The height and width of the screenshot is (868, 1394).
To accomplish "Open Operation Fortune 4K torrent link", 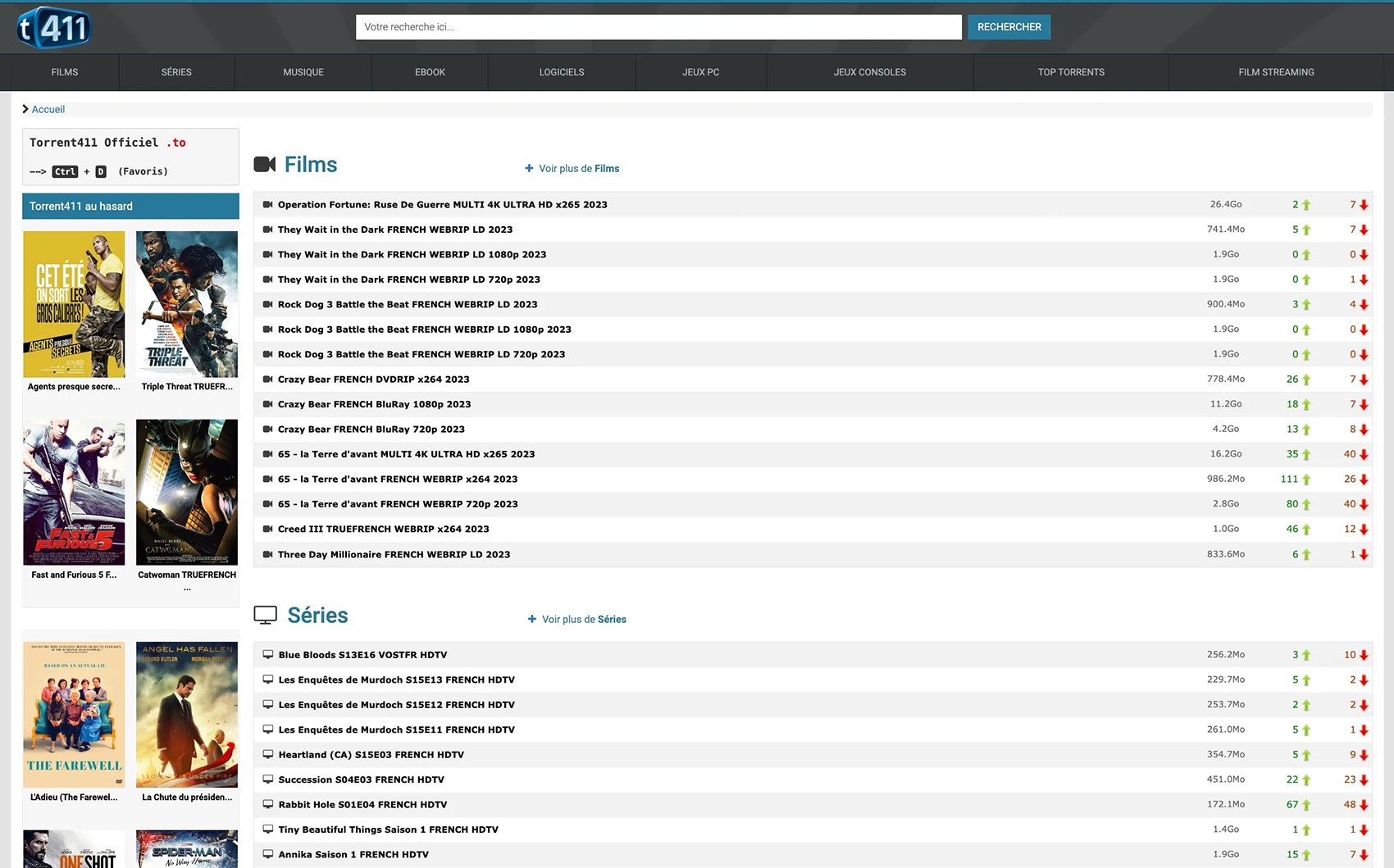I will tap(443, 205).
